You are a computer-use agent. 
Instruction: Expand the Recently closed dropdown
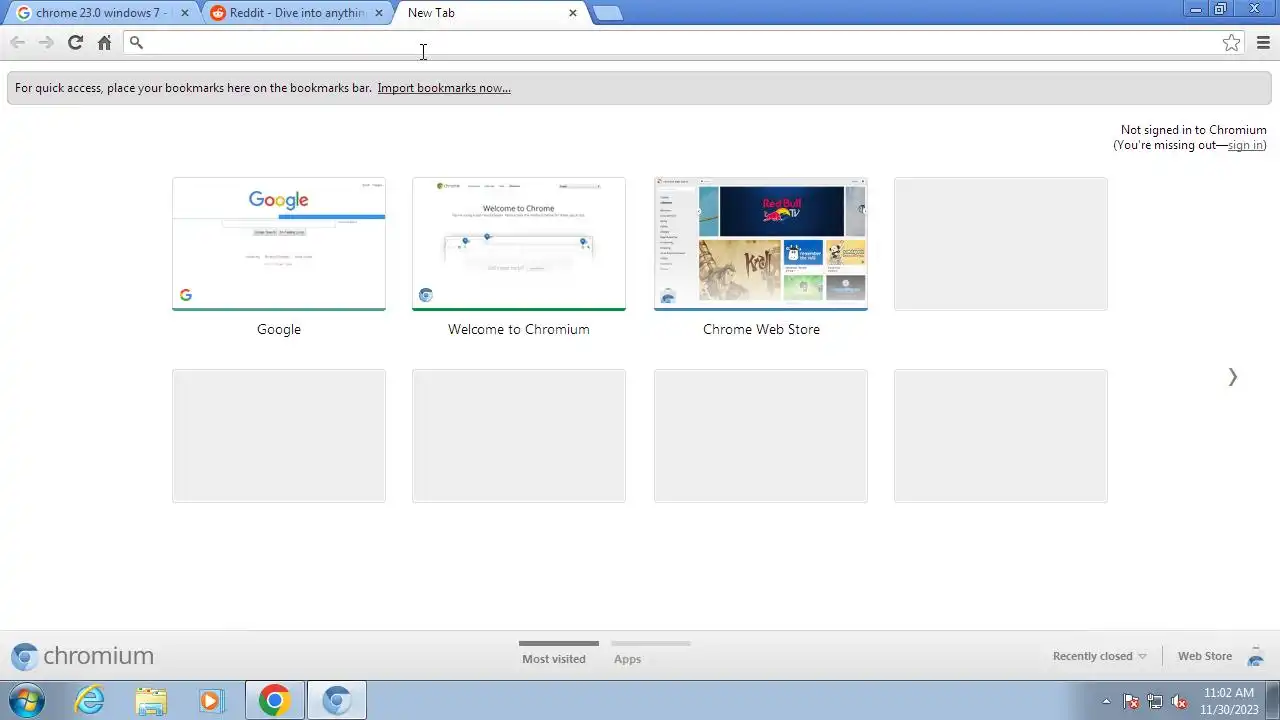tap(1099, 656)
